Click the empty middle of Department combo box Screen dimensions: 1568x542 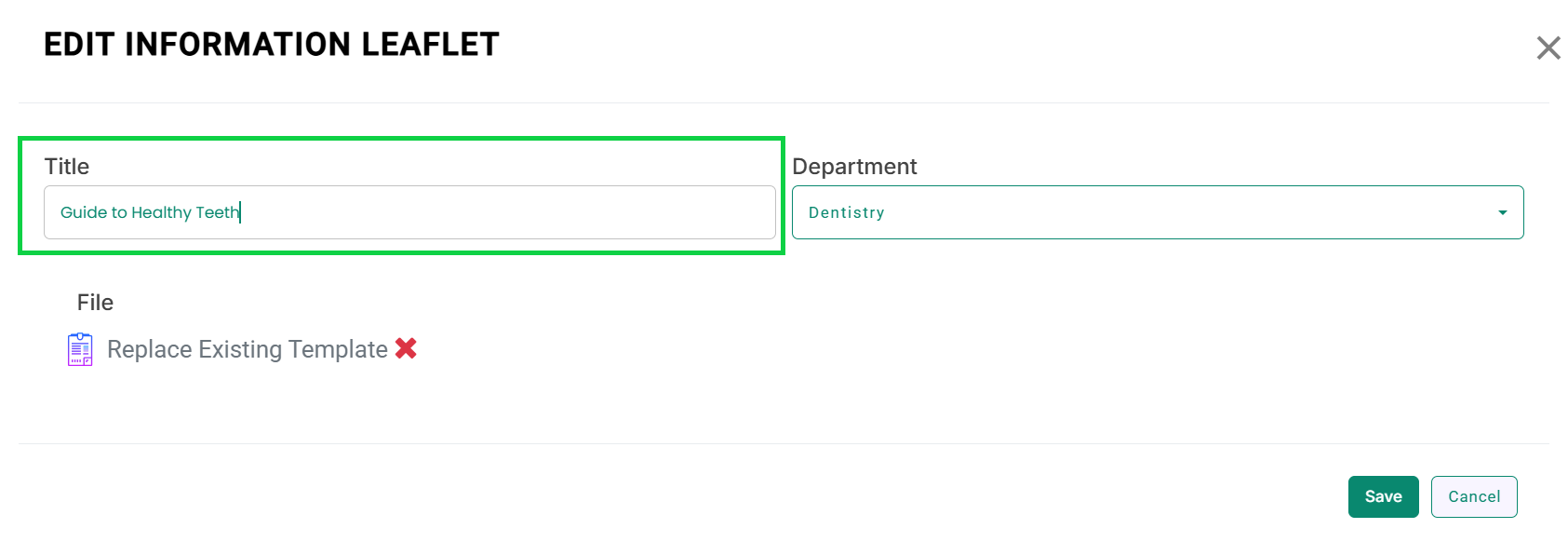click(1154, 212)
